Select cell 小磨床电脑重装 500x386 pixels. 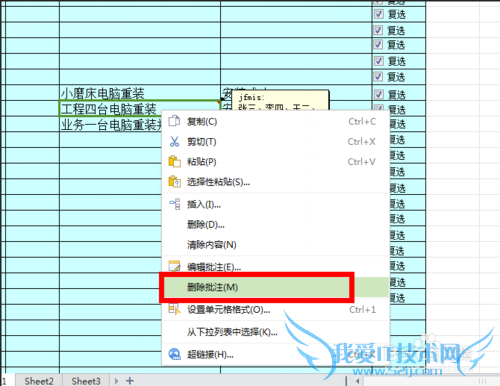coord(140,93)
